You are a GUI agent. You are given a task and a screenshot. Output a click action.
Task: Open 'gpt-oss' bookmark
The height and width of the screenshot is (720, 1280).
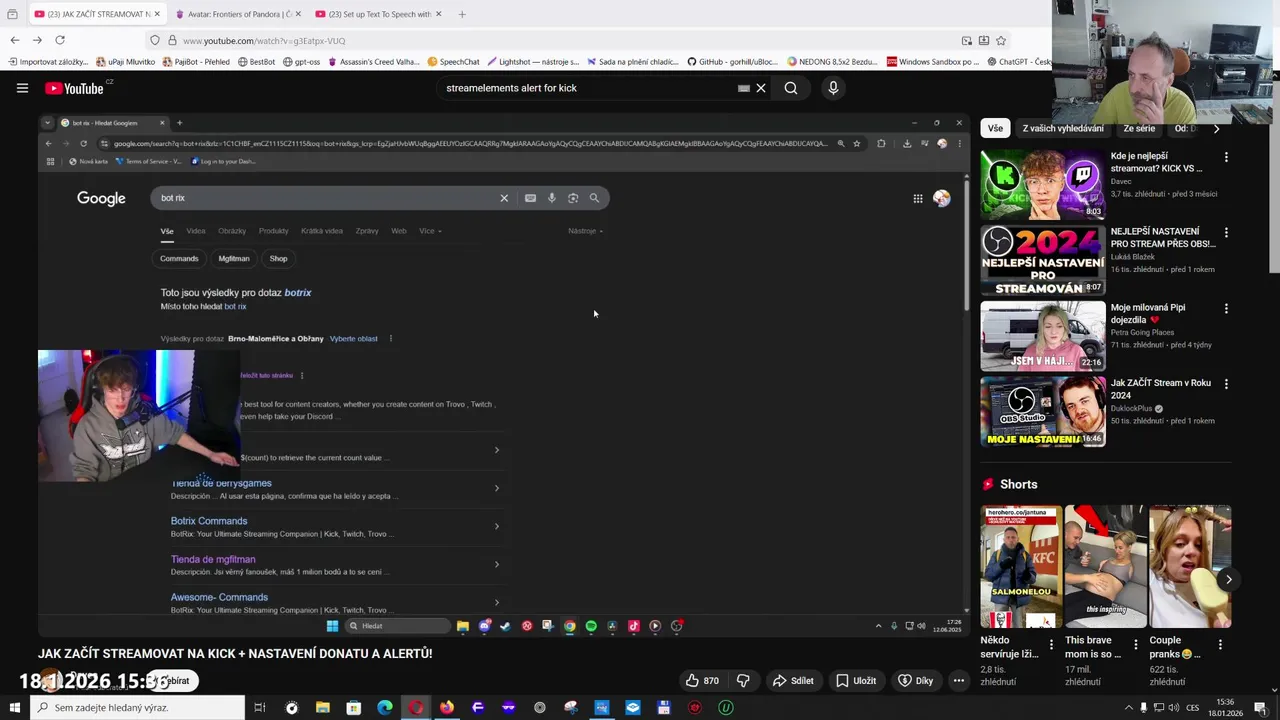coord(301,62)
